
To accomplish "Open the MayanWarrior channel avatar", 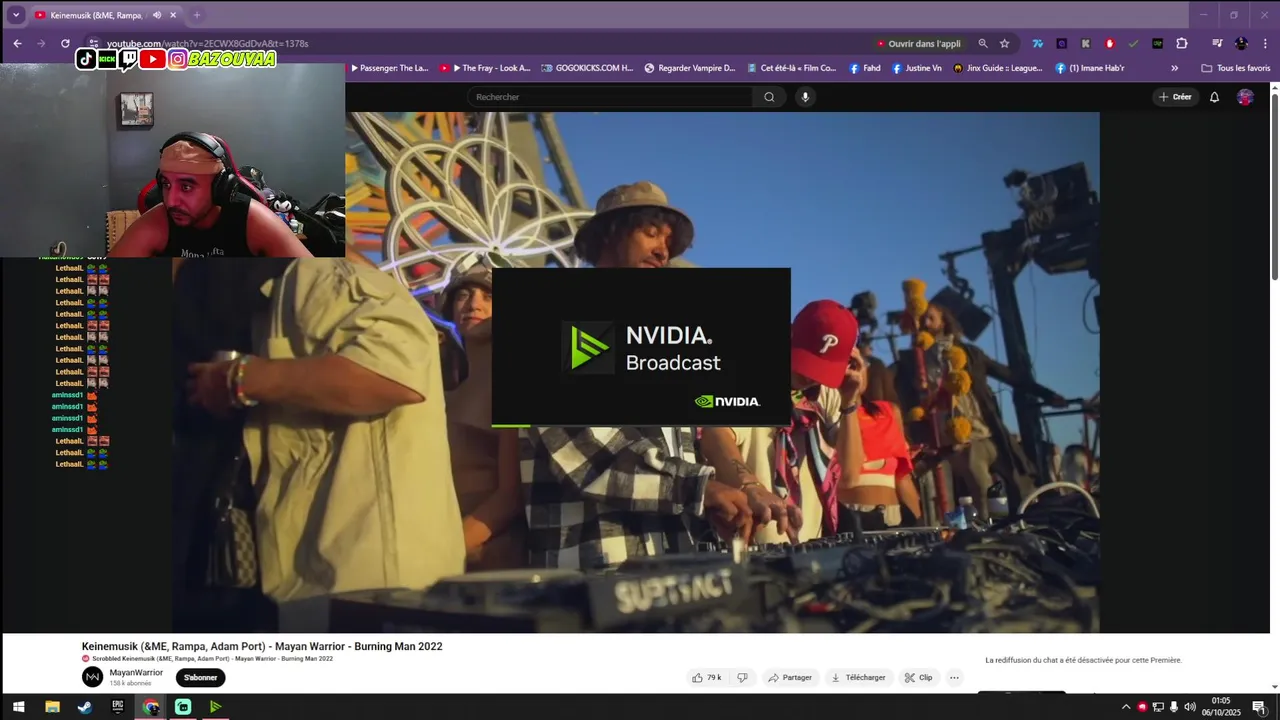I will pyautogui.click(x=92, y=677).
